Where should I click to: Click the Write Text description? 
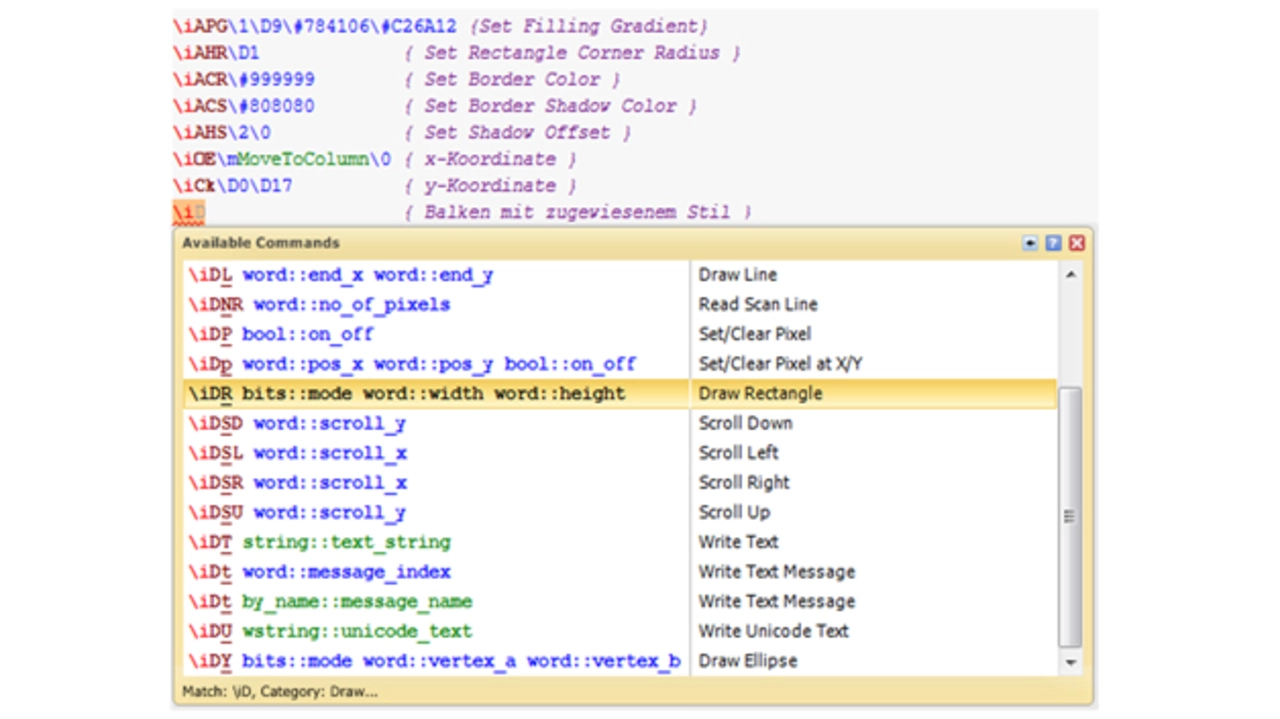pyautogui.click(x=738, y=542)
